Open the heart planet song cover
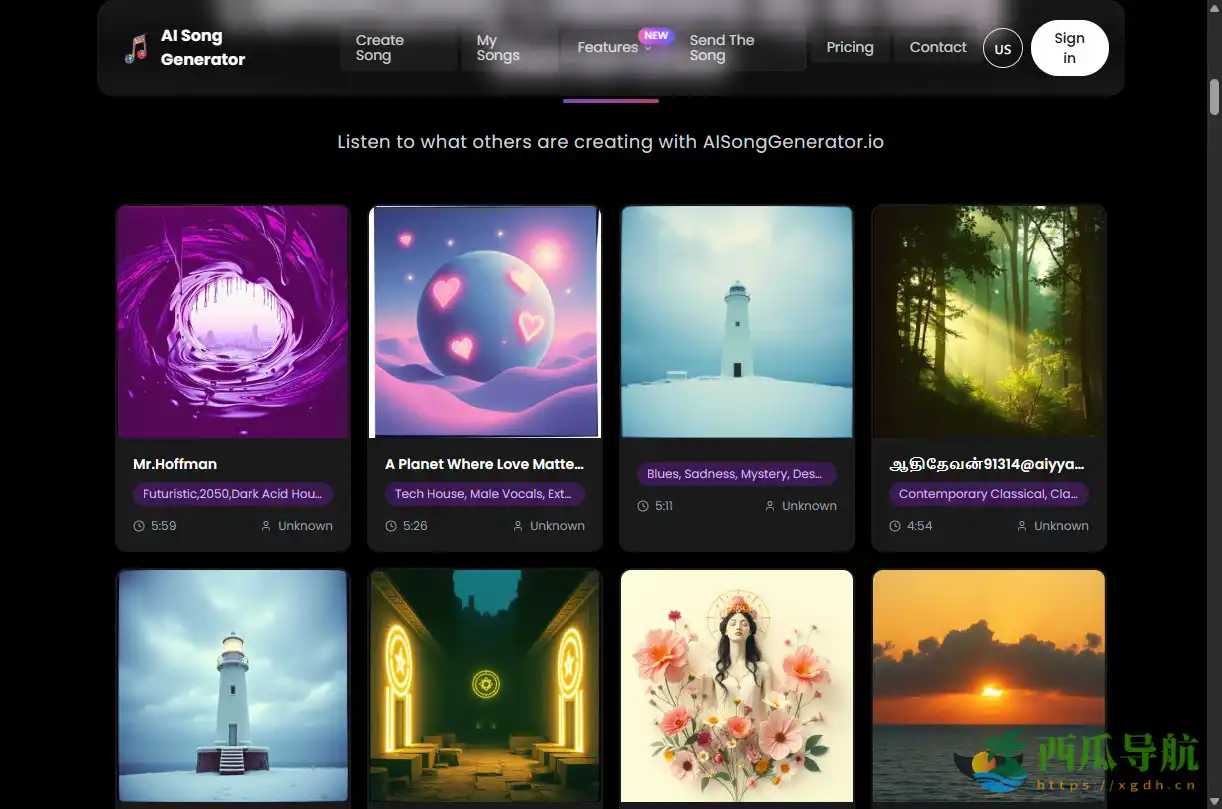This screenshot has height=809, width=1222. coord(485,322)
